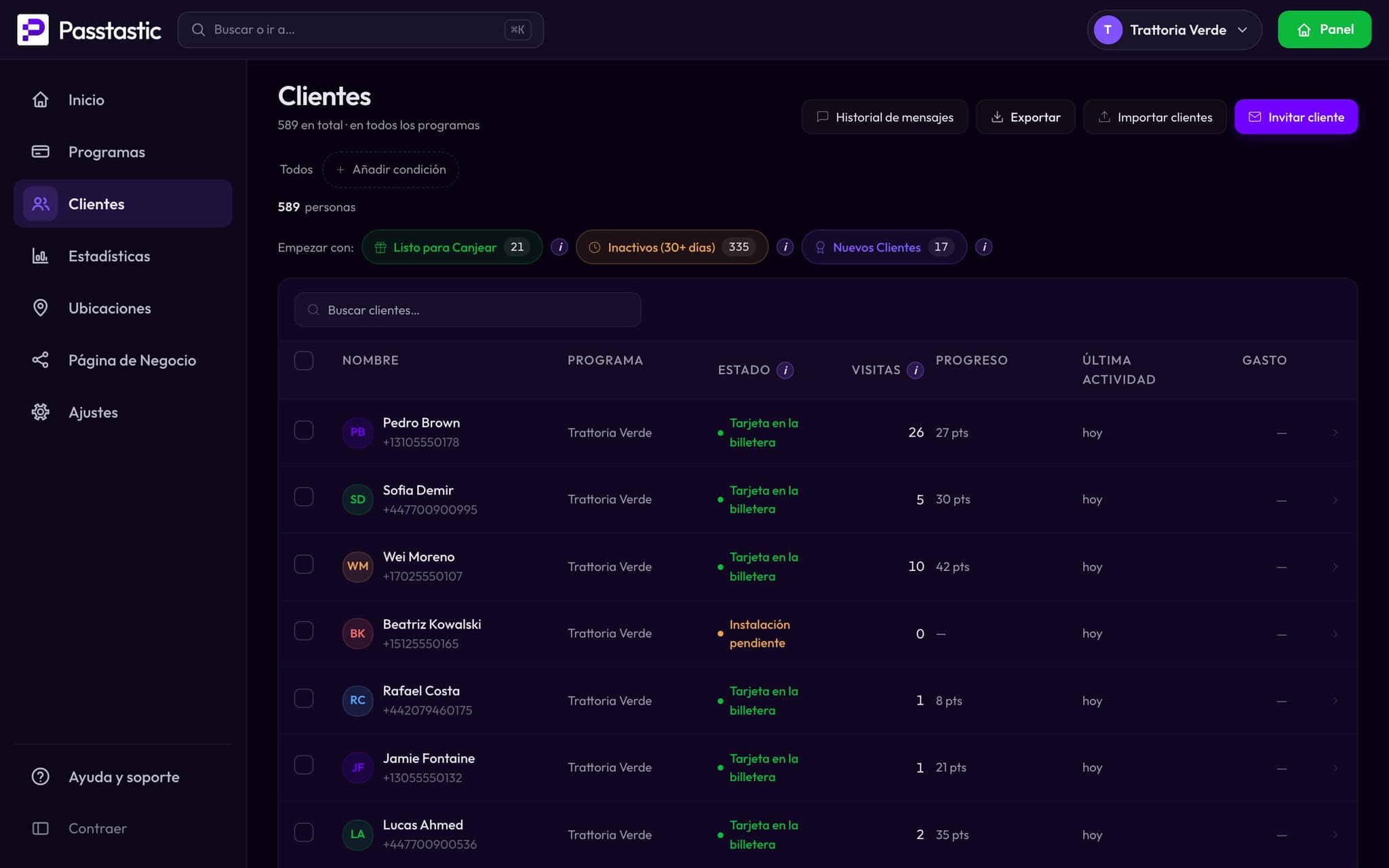
Task: Check the Wei Moreno row checkbox
Action: (303, 564)
